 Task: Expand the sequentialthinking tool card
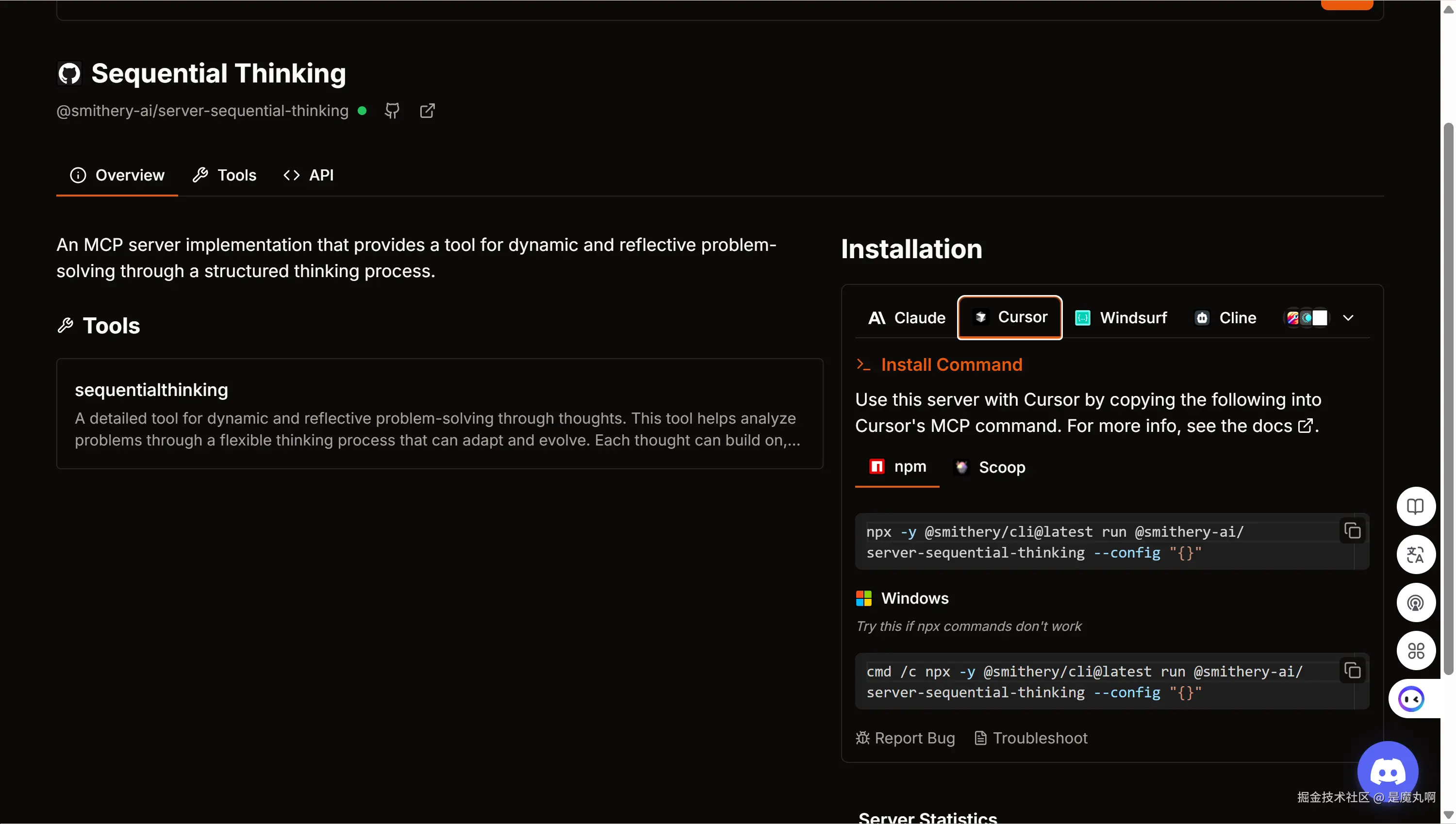click(x=439, y=413)
